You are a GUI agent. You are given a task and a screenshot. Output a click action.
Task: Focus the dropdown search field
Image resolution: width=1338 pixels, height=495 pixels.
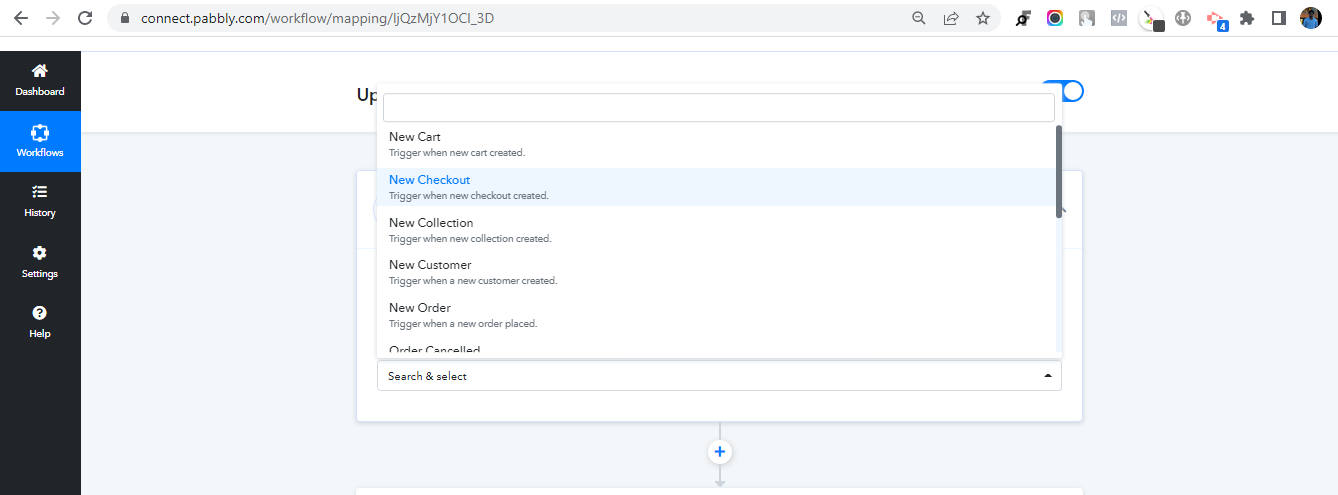(719, 108)
